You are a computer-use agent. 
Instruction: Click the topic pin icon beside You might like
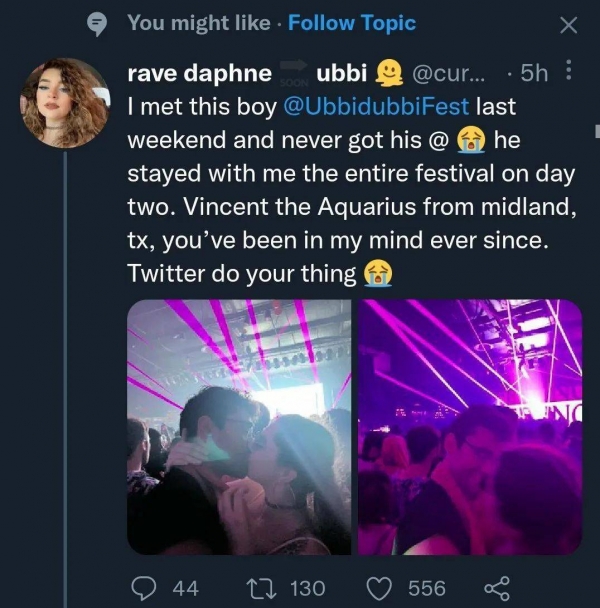click(97, 25)
